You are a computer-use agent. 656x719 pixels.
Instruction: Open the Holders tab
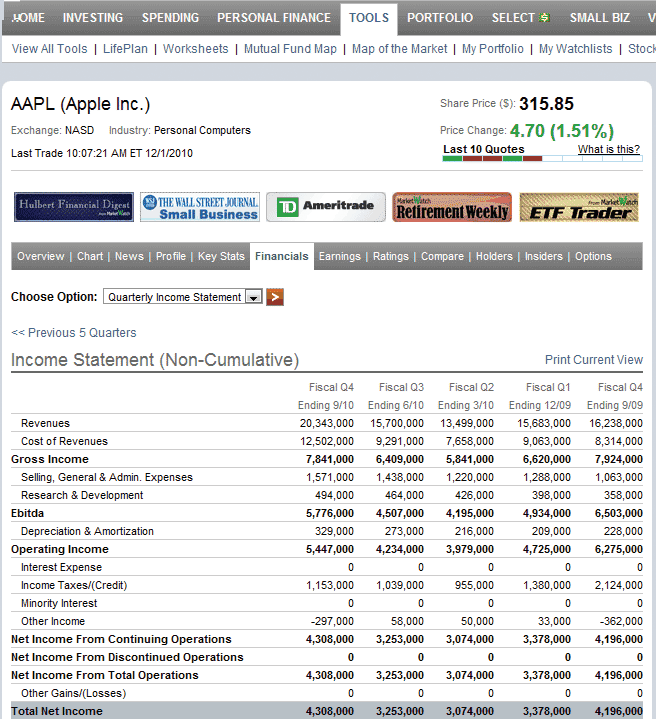coord(494,257)
